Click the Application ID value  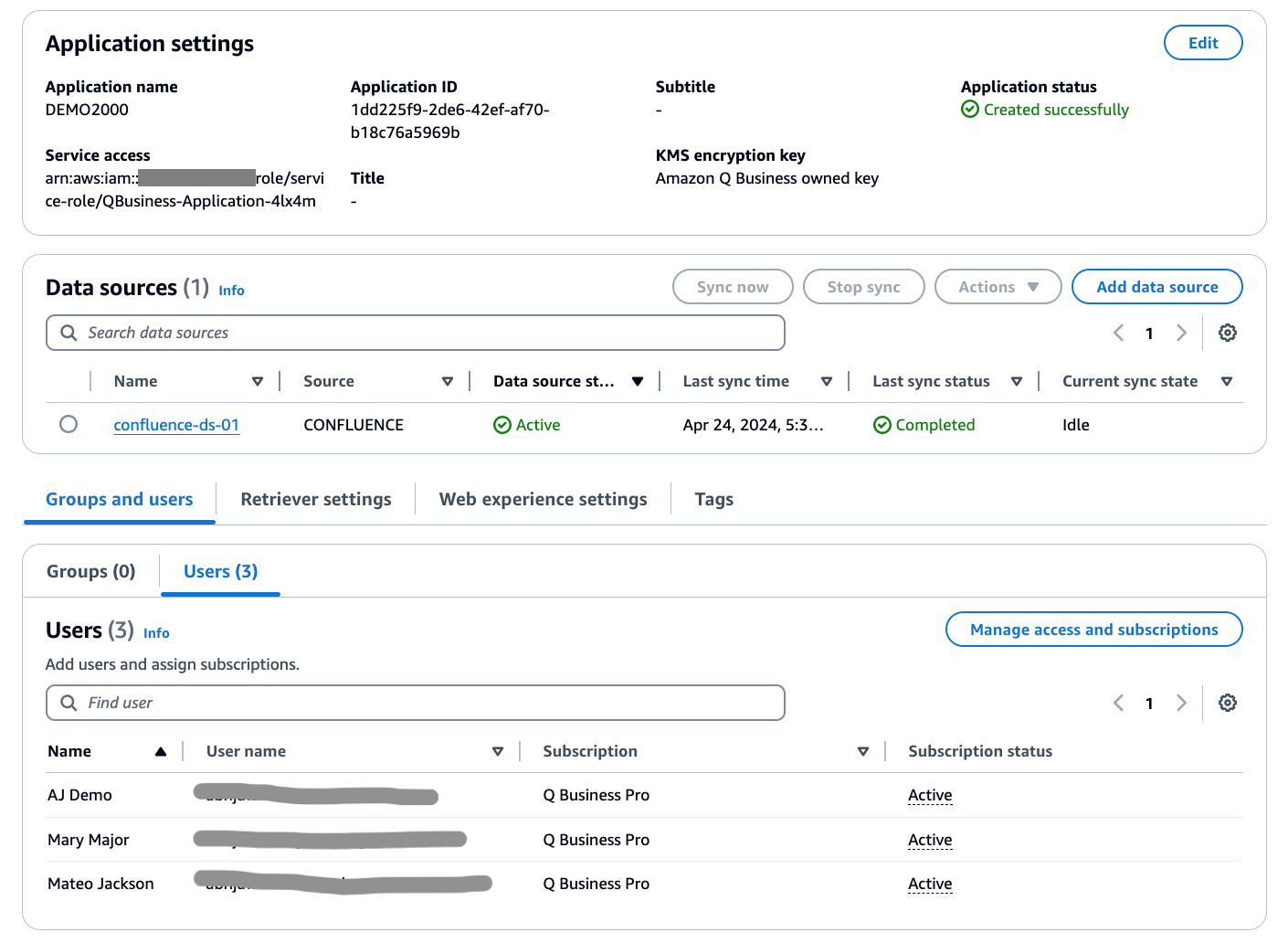point(450,121)
